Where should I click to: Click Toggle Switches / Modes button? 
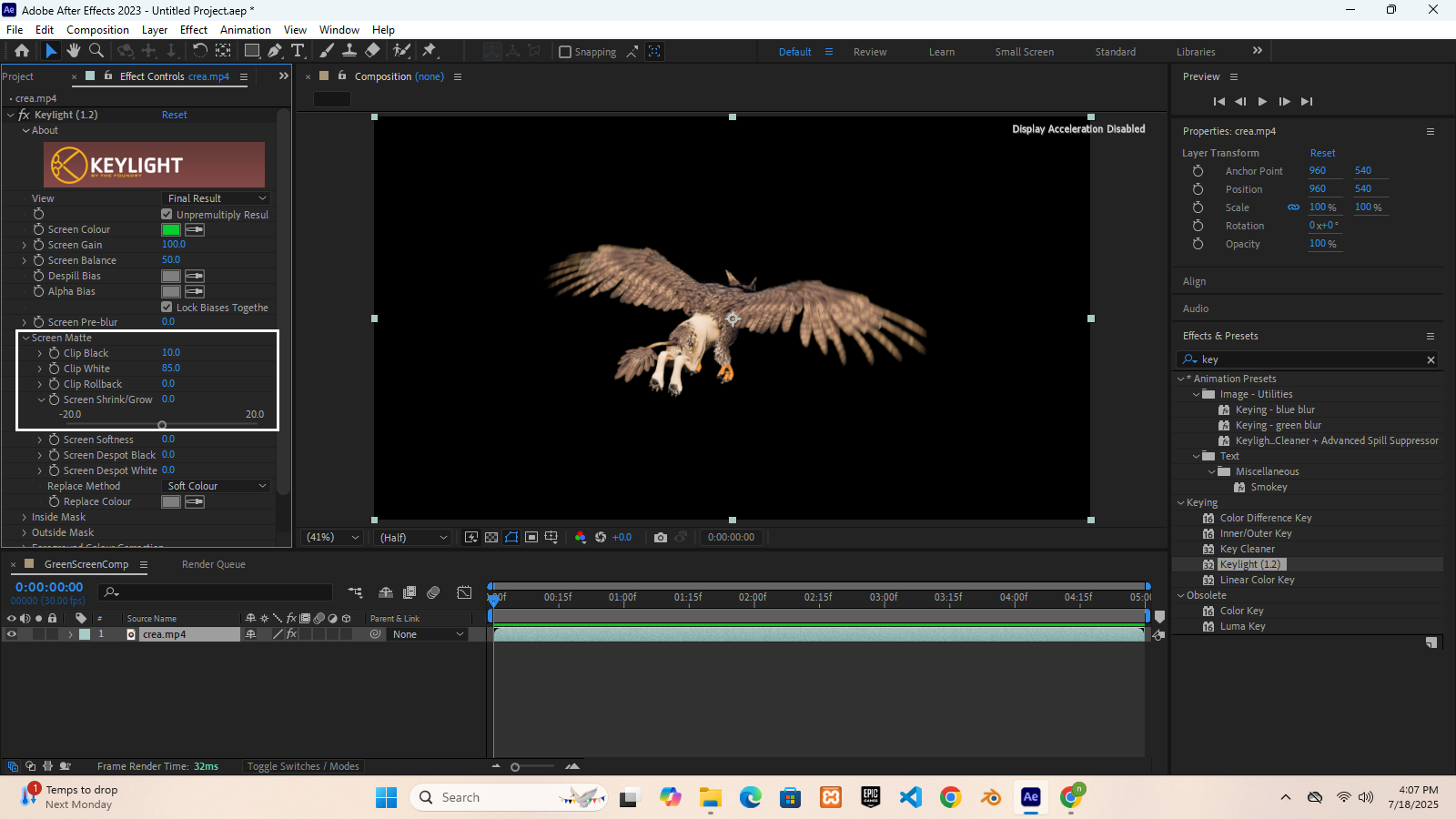point(303,766)
